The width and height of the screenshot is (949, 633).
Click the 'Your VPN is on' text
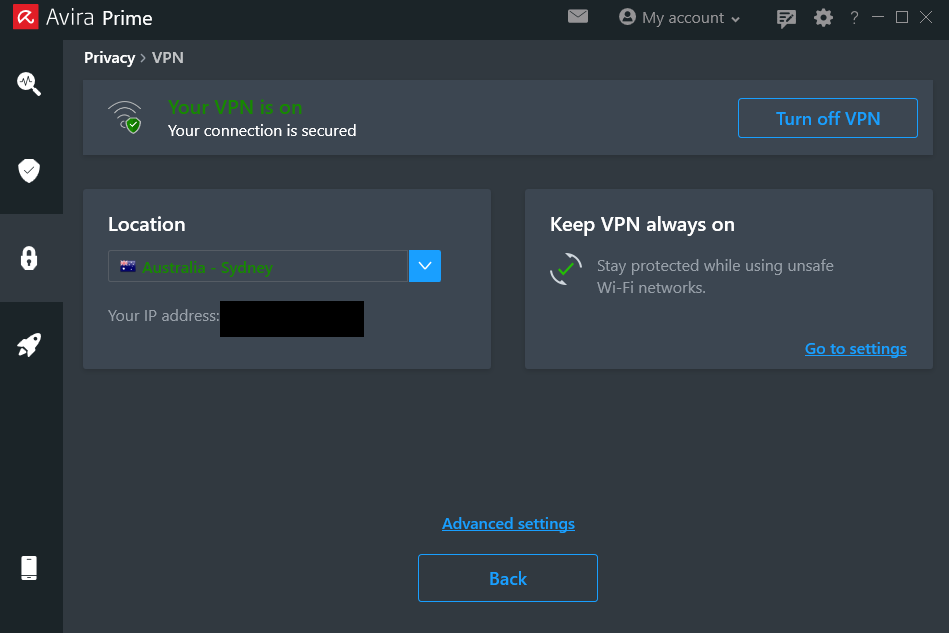[235, 107]
